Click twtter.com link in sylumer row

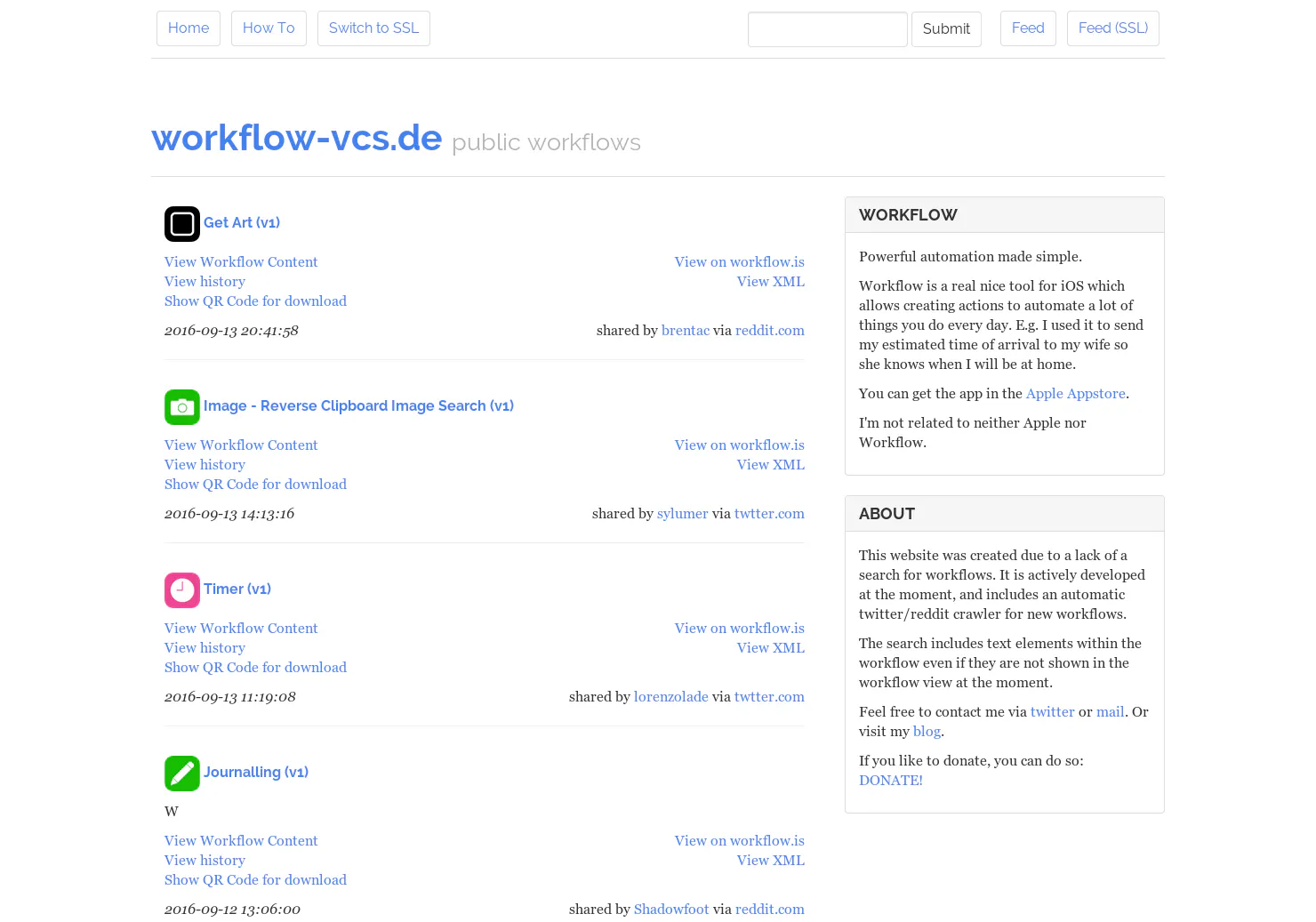(x=769, y=513)
